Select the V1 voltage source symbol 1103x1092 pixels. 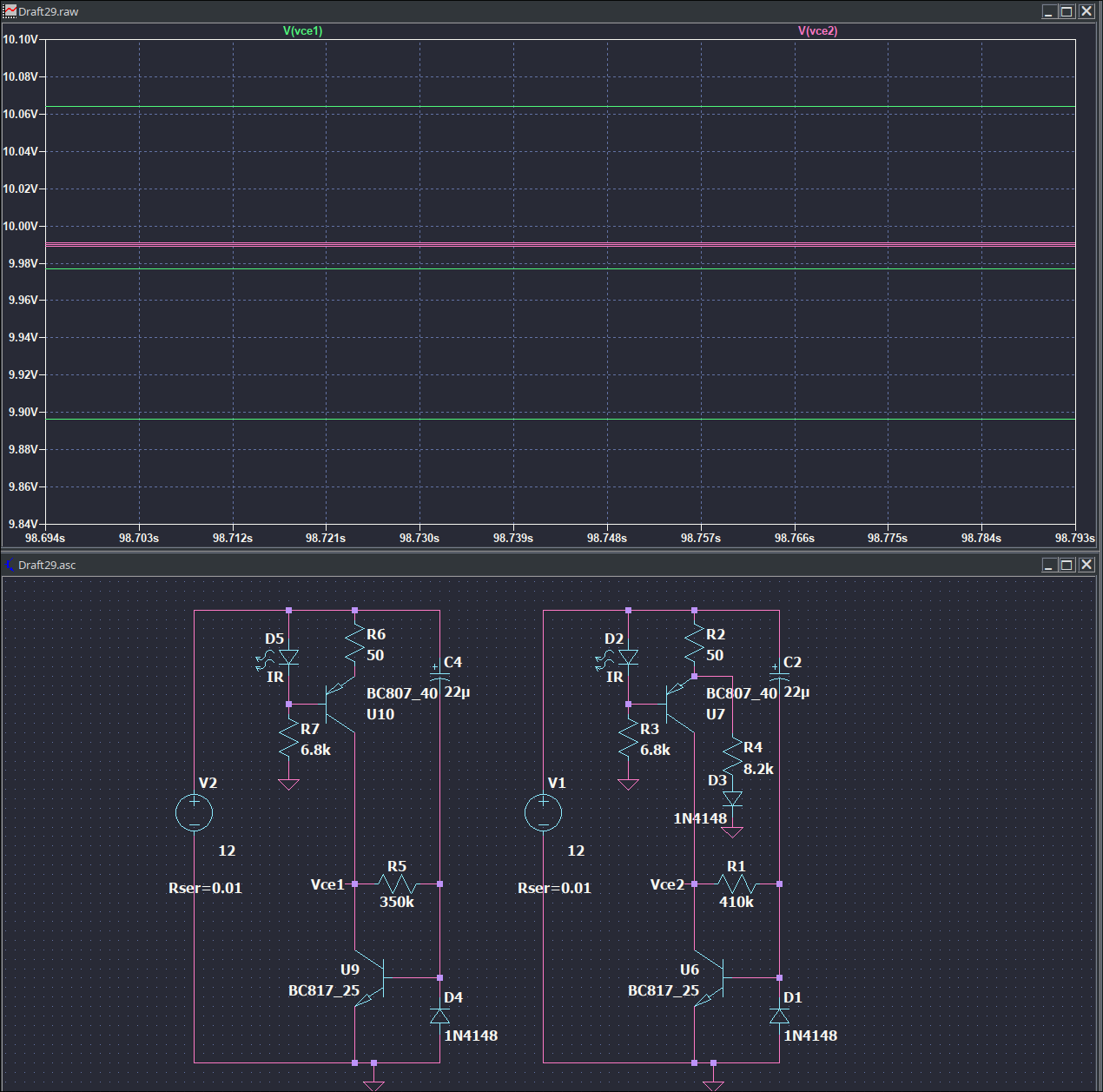tap(543, 813)
